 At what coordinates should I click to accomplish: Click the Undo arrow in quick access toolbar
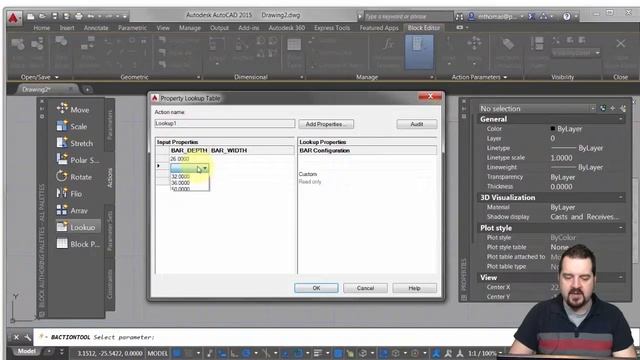pos(91,16)
